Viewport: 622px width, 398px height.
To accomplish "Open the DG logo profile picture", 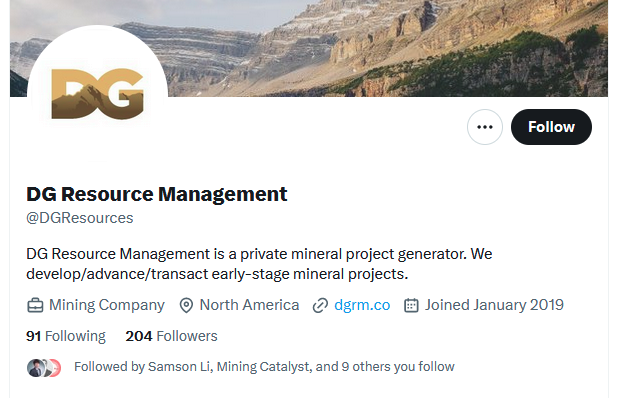I will (98, 94).
